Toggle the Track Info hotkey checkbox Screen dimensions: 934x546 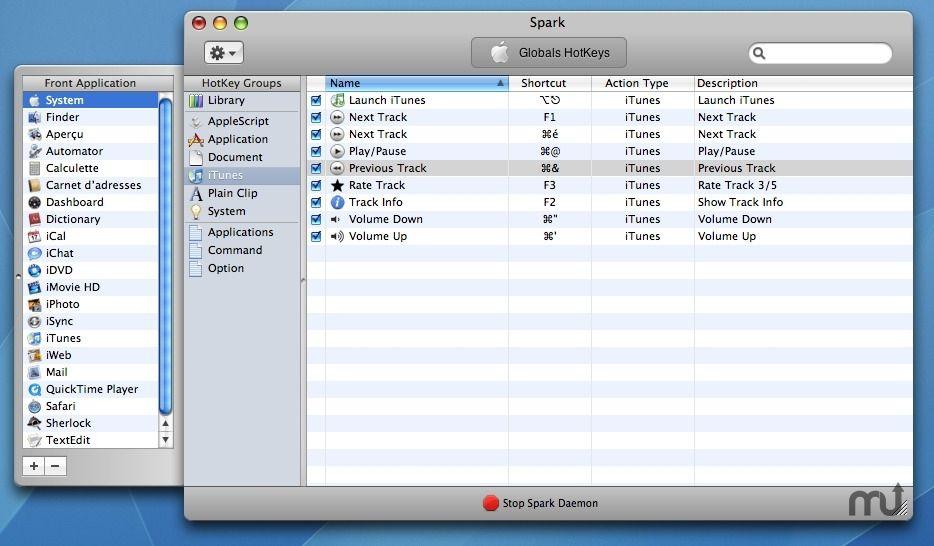tap(316, 202)
